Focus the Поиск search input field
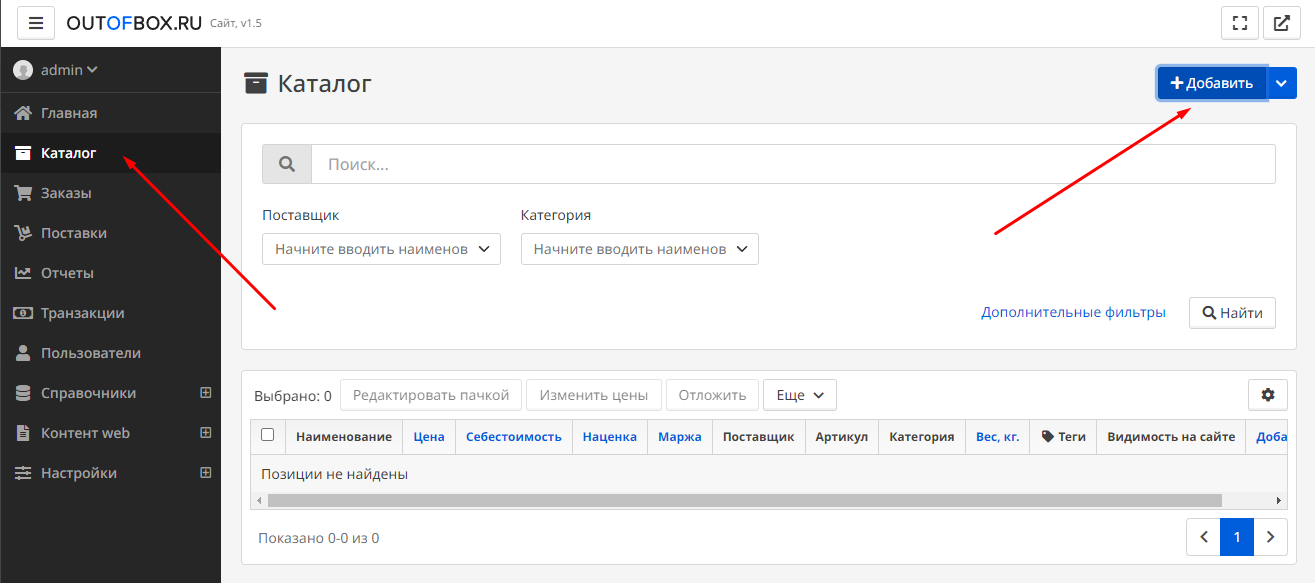The width and height of the screenshot is (1315, 583). 793,164
